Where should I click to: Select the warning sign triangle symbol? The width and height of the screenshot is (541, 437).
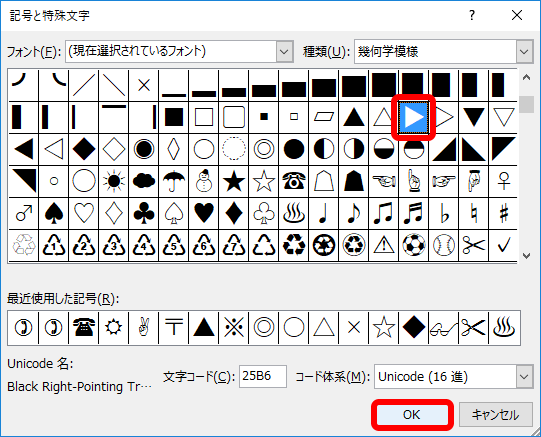point(383,245)
